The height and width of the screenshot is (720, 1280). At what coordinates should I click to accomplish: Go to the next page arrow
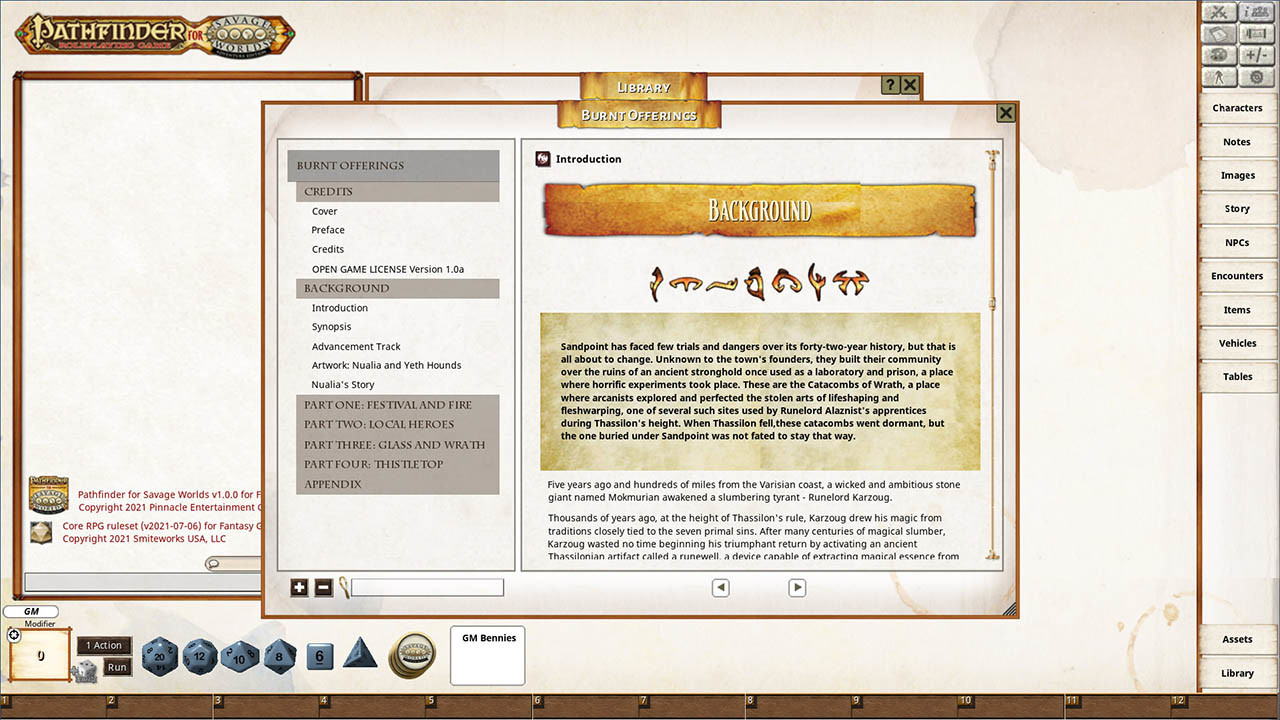click(x=797, y=588)
